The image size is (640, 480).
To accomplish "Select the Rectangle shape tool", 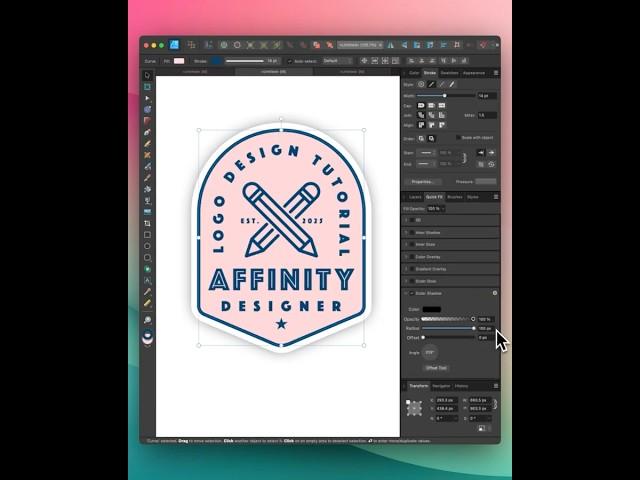I will pyautogui.click(x=147, y=235).
